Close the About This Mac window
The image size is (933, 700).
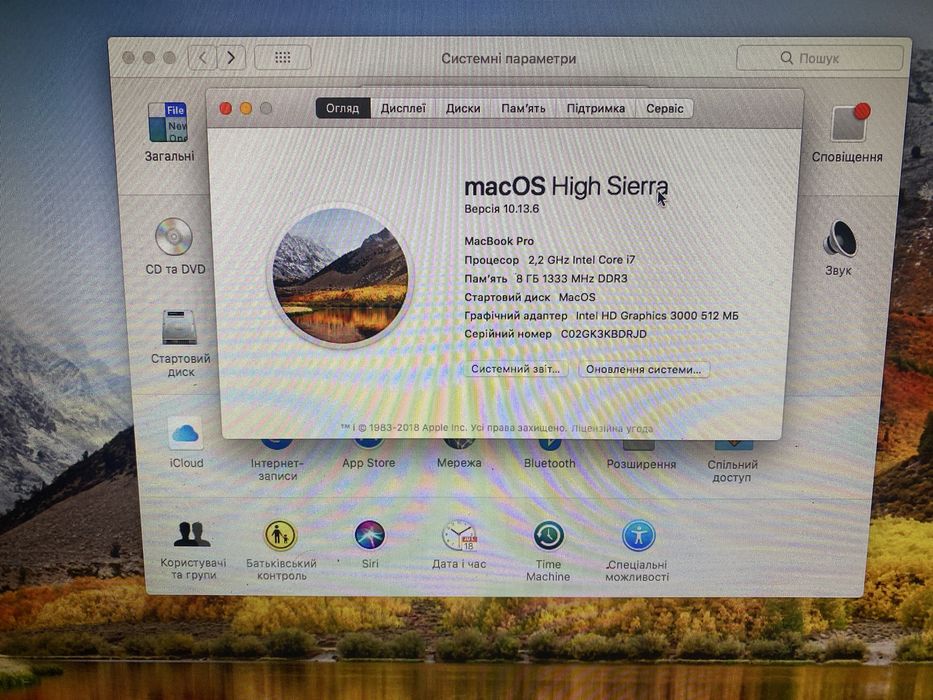(x=226, y=108)
